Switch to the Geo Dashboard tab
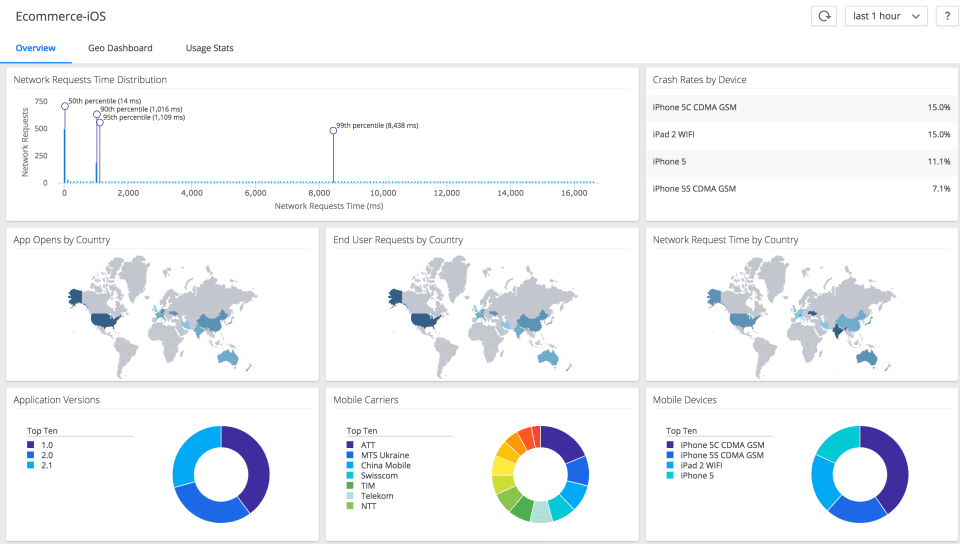The height and width of the screenshot is (544, 960). 120,48
